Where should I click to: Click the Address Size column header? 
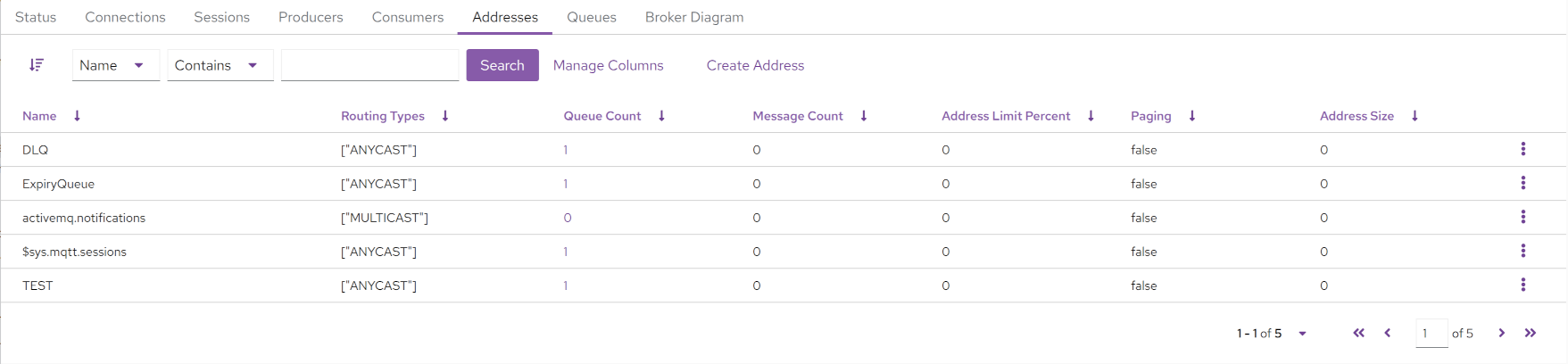pos(1356,116)
